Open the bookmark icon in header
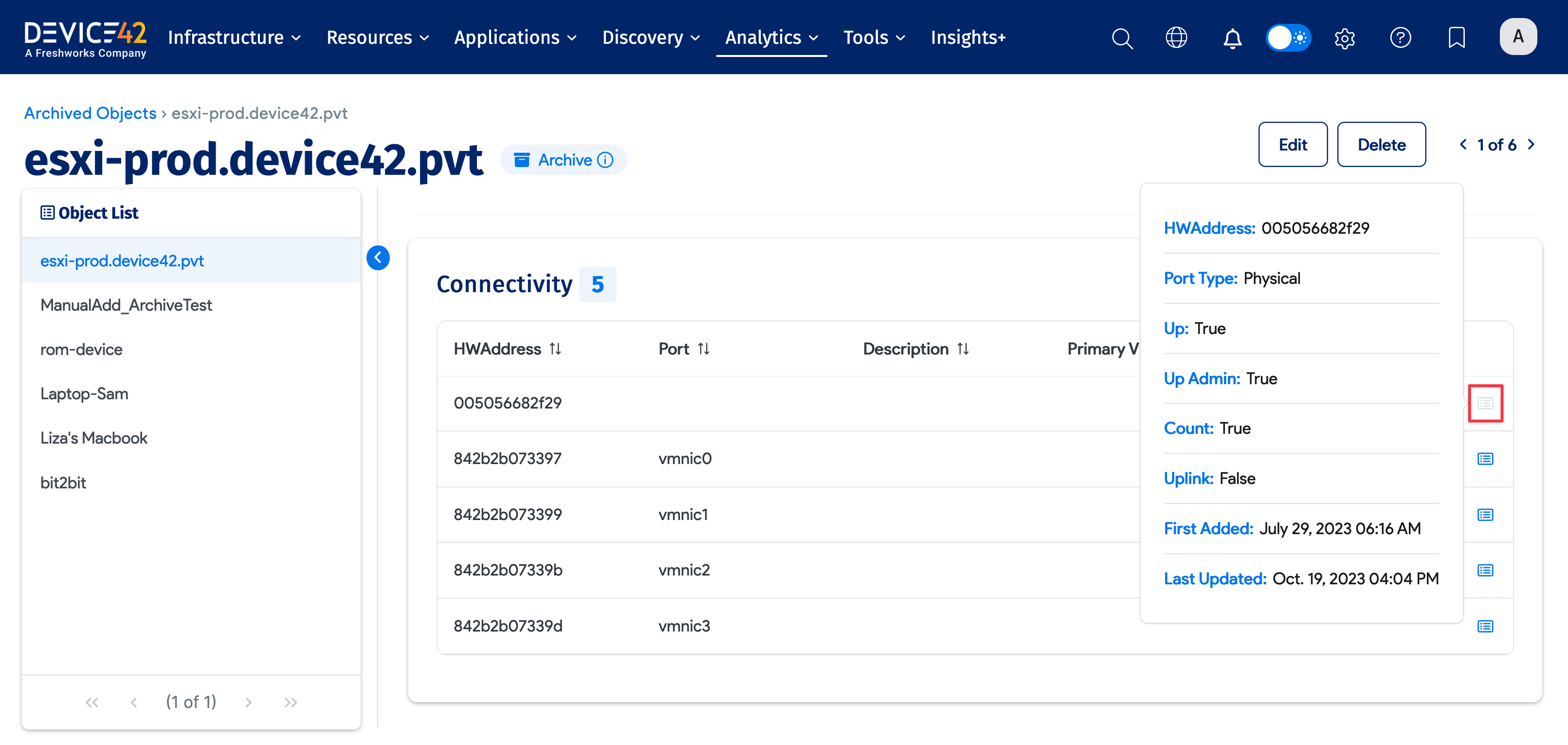1568x745 pixels. point(1456,38)
